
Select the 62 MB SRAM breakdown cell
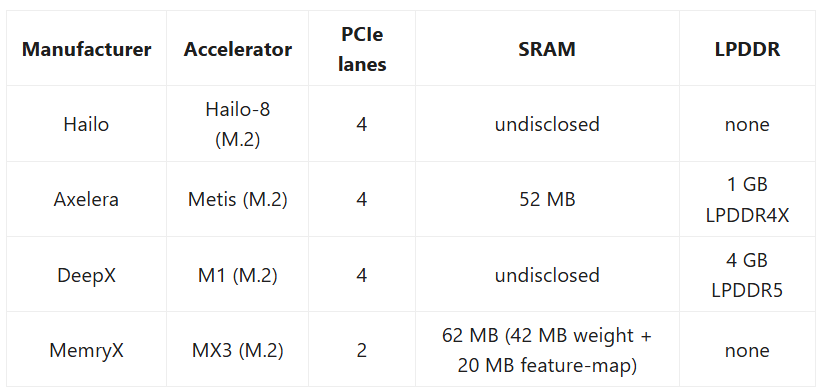(547, 350)
